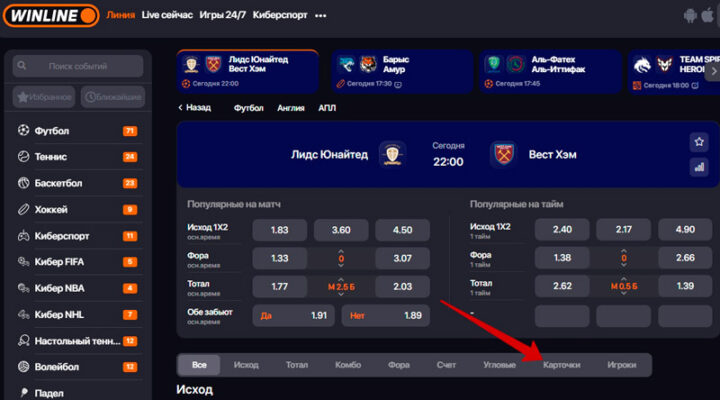Decrease match Тотал М 2.5 Б with down chevron
720x400 pixels.
pyautogui.click(x=341, y=294)
